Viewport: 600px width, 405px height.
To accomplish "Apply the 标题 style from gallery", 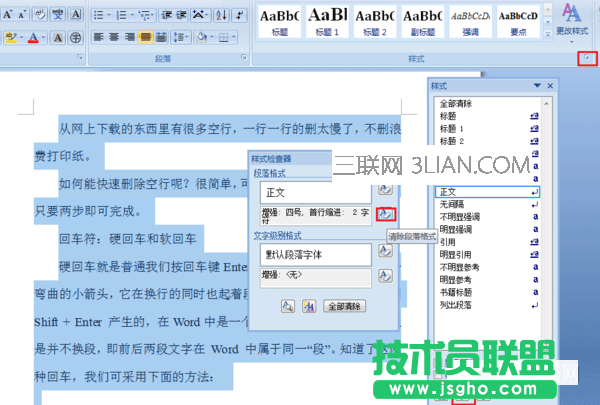I will (280, 21).
